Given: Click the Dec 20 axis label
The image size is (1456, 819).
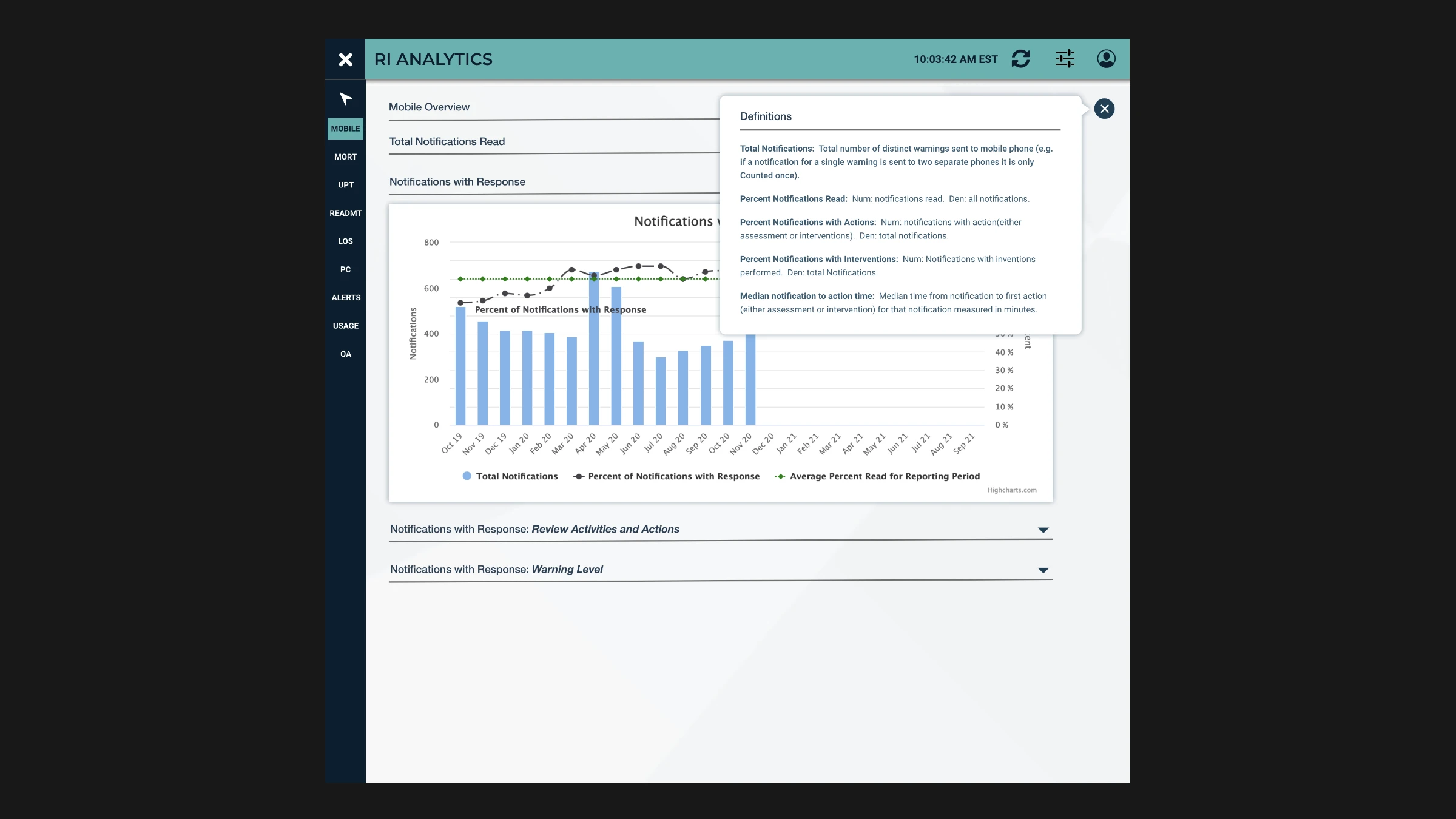Looking at the screenshot, I should click(763, 443).
